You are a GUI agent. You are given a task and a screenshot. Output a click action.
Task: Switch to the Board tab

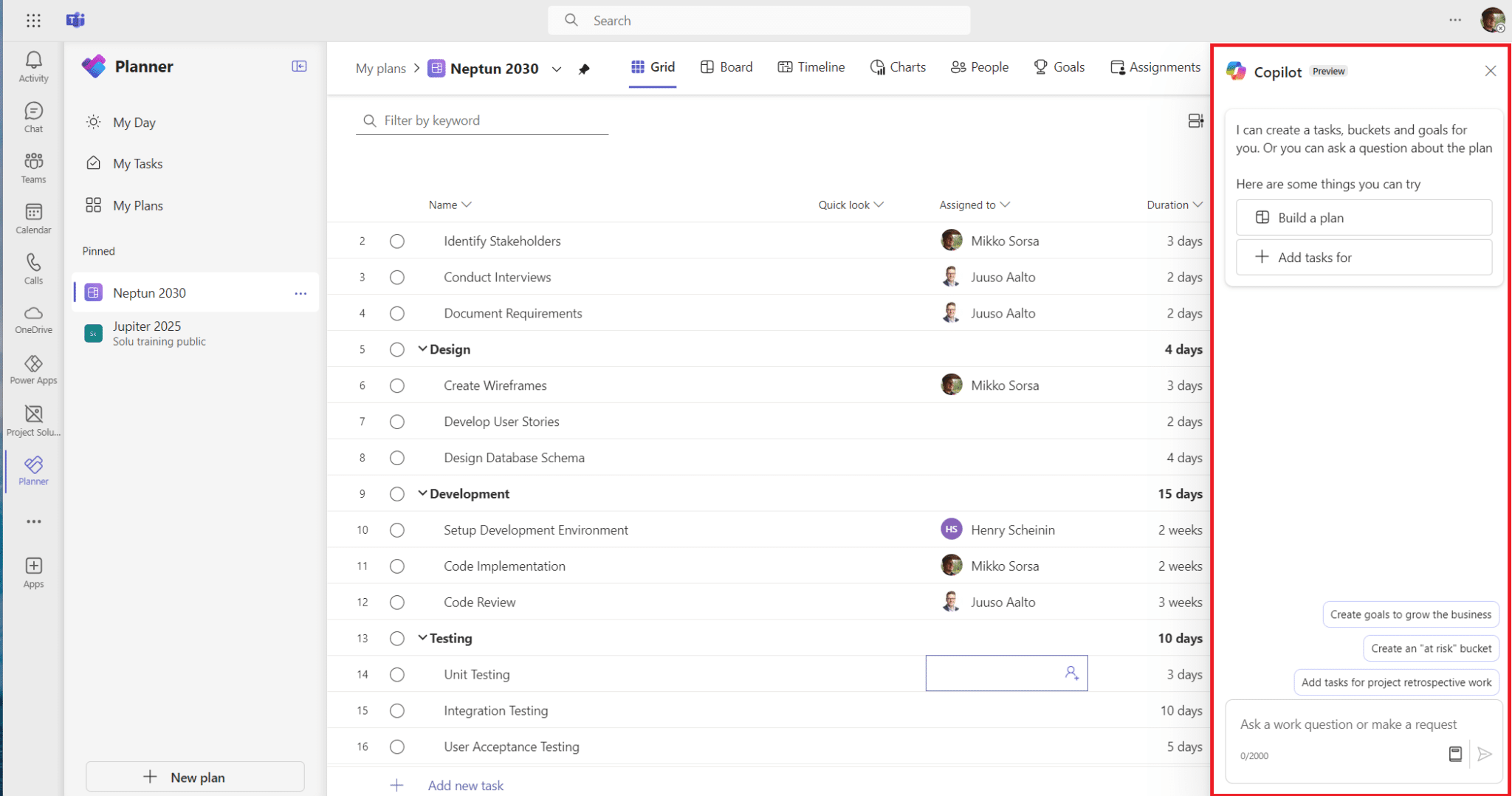[x=726, y=66]
